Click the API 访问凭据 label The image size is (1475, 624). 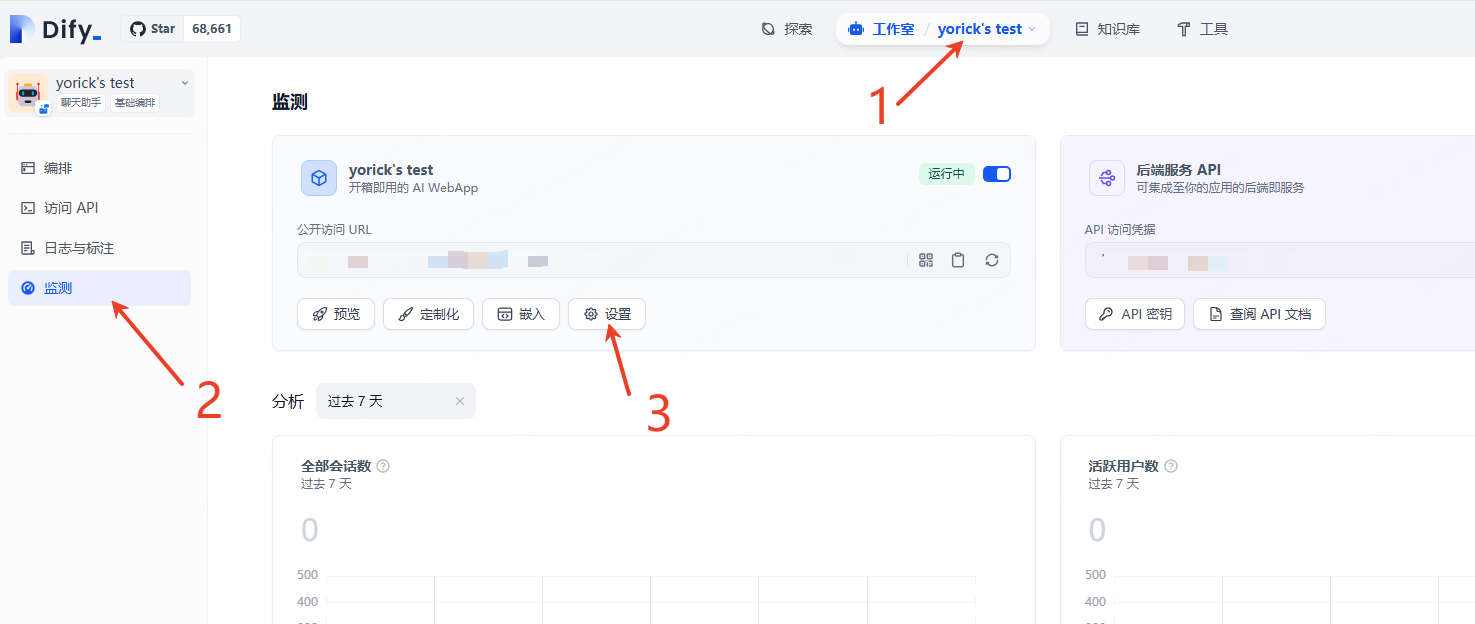click(1120, 230)
